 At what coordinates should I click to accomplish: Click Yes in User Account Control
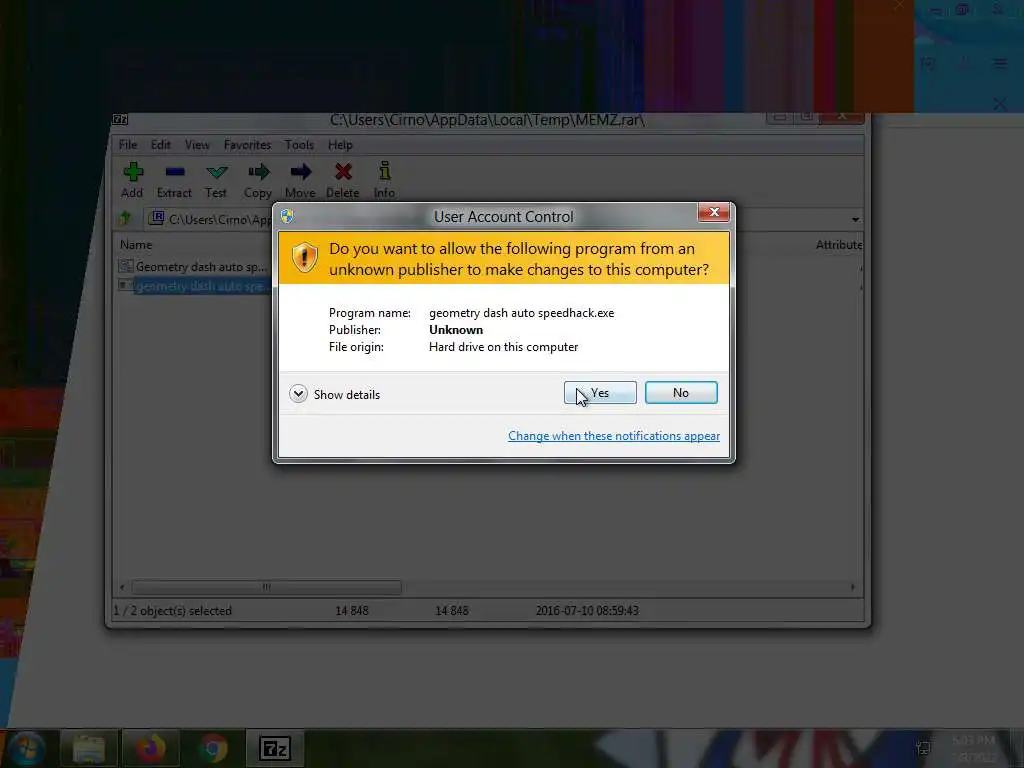coord(600,392)
